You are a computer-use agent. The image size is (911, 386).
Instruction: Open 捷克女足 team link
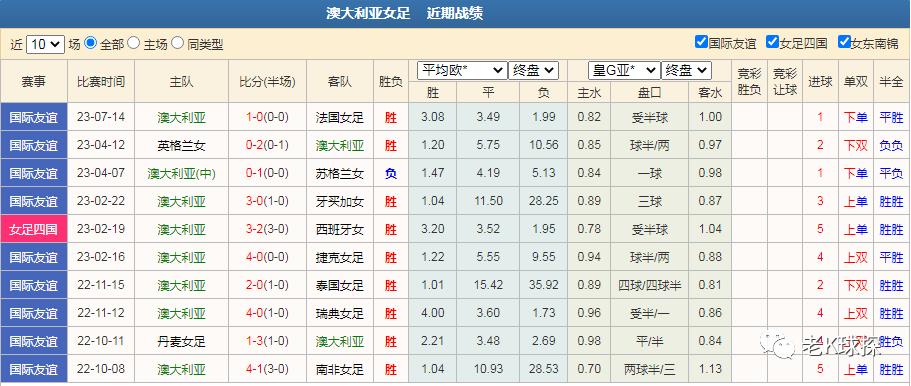340,257
